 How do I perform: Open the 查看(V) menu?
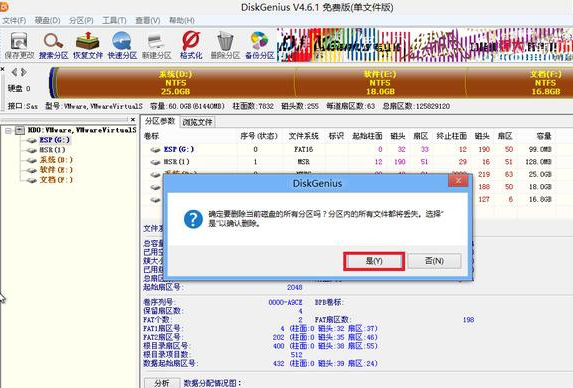click(x=148, y=20)
